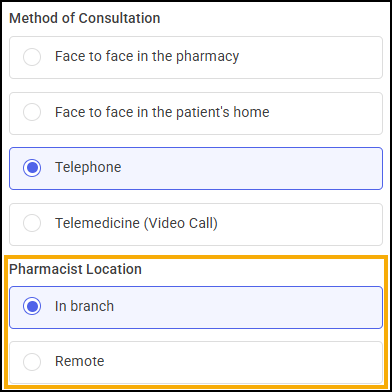Screen dimensions: 392x392
Task: Click the 'Telemedicine (Video Call)' label text
Action: pyautogui.click(x=136, y=223)
